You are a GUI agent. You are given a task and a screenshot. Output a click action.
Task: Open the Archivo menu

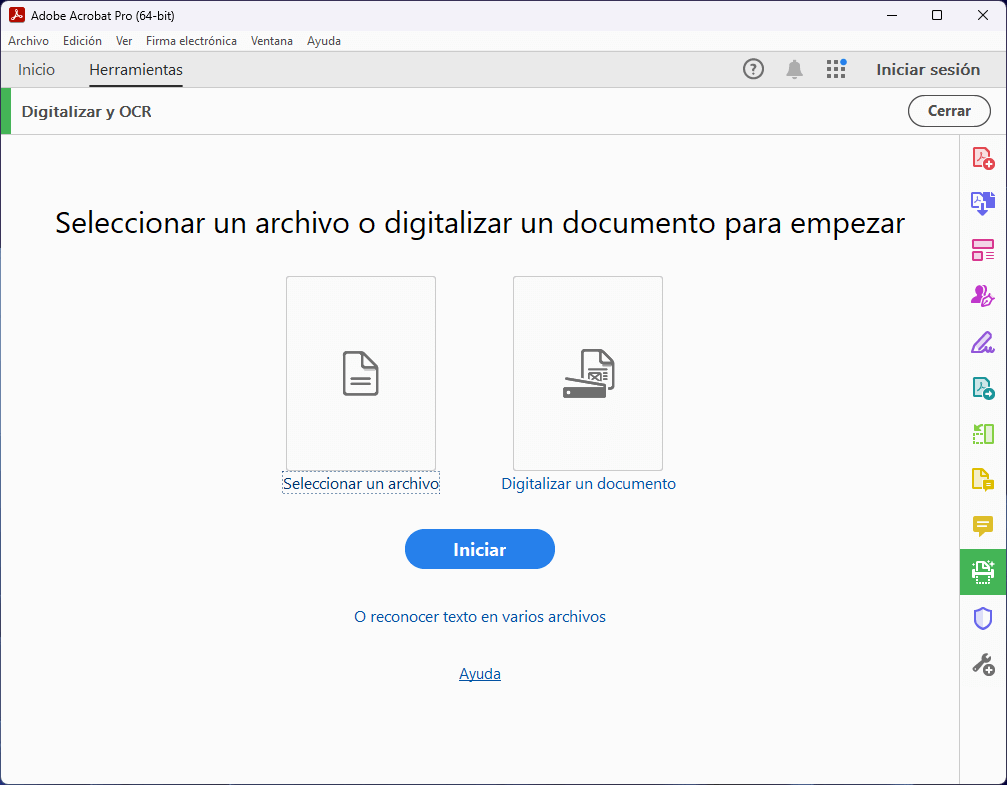[28, 40]
